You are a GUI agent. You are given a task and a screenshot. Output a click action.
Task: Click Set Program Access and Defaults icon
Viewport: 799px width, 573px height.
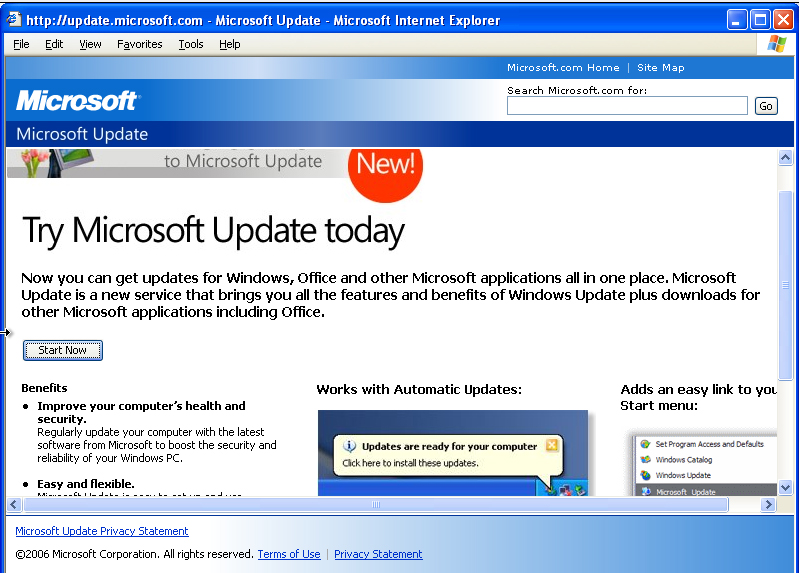tap(646, 444)
